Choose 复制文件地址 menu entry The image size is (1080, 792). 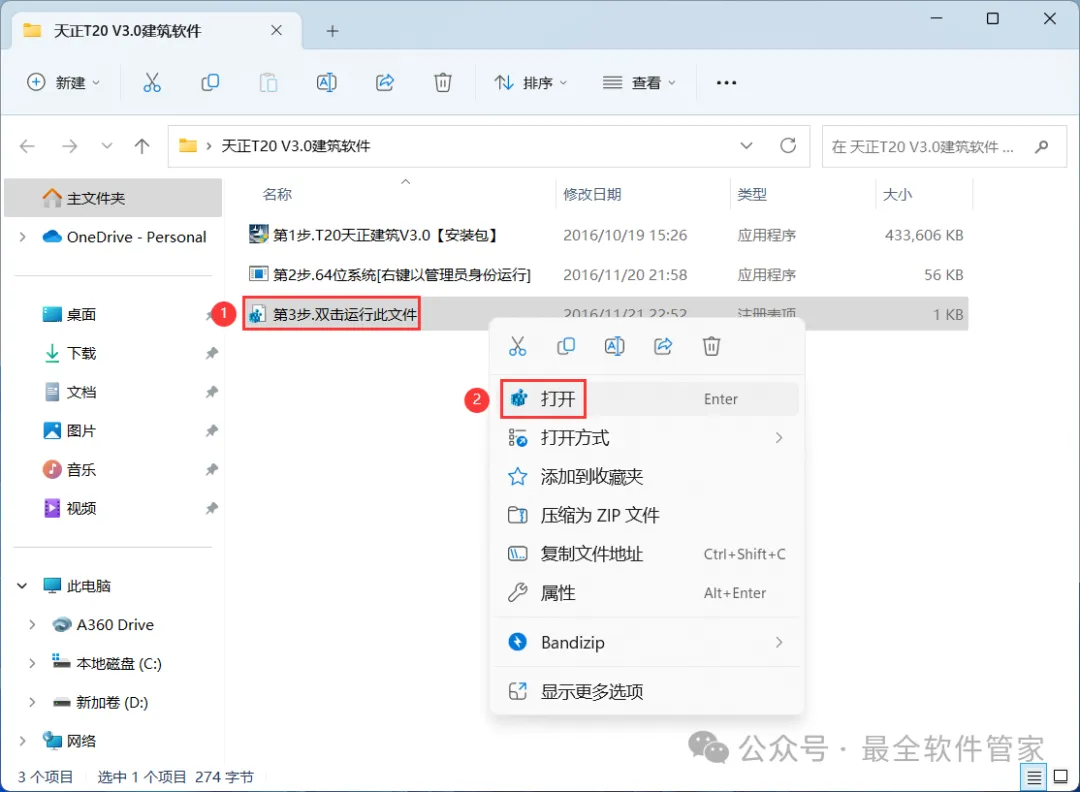pyautogui.click(x=646, y=554)
